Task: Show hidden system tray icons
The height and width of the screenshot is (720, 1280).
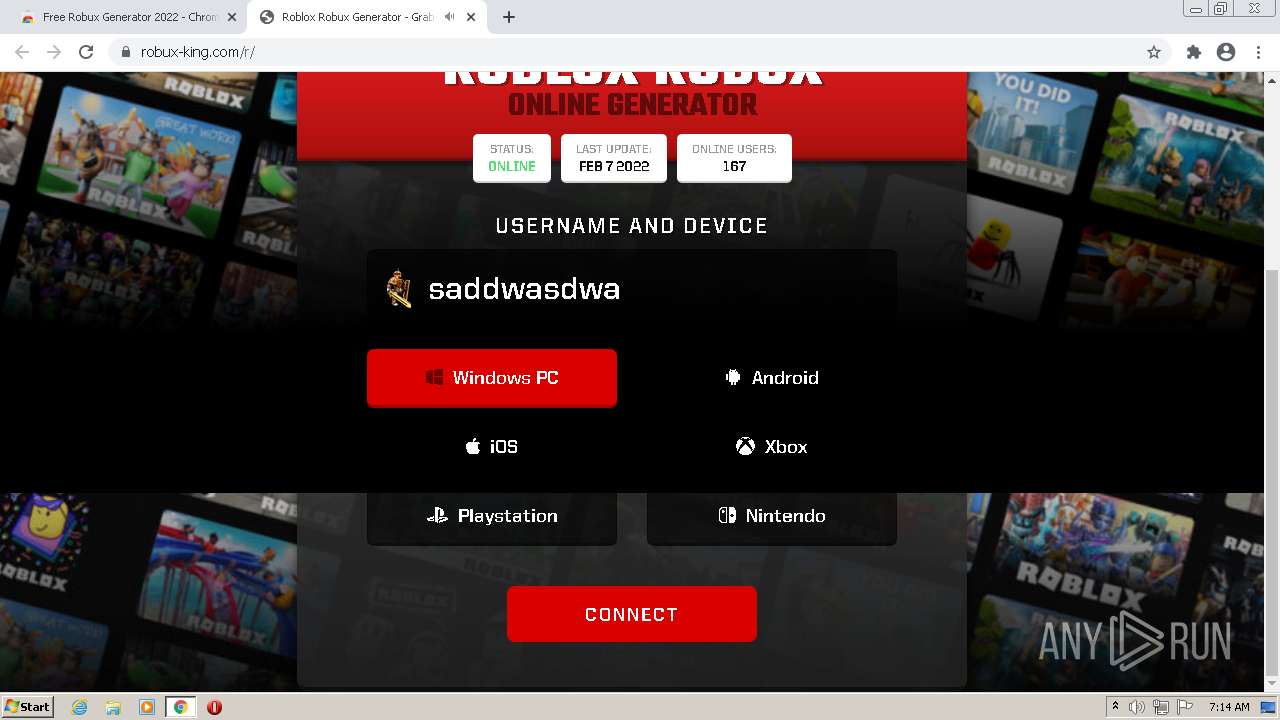Action: point(1115,707)
